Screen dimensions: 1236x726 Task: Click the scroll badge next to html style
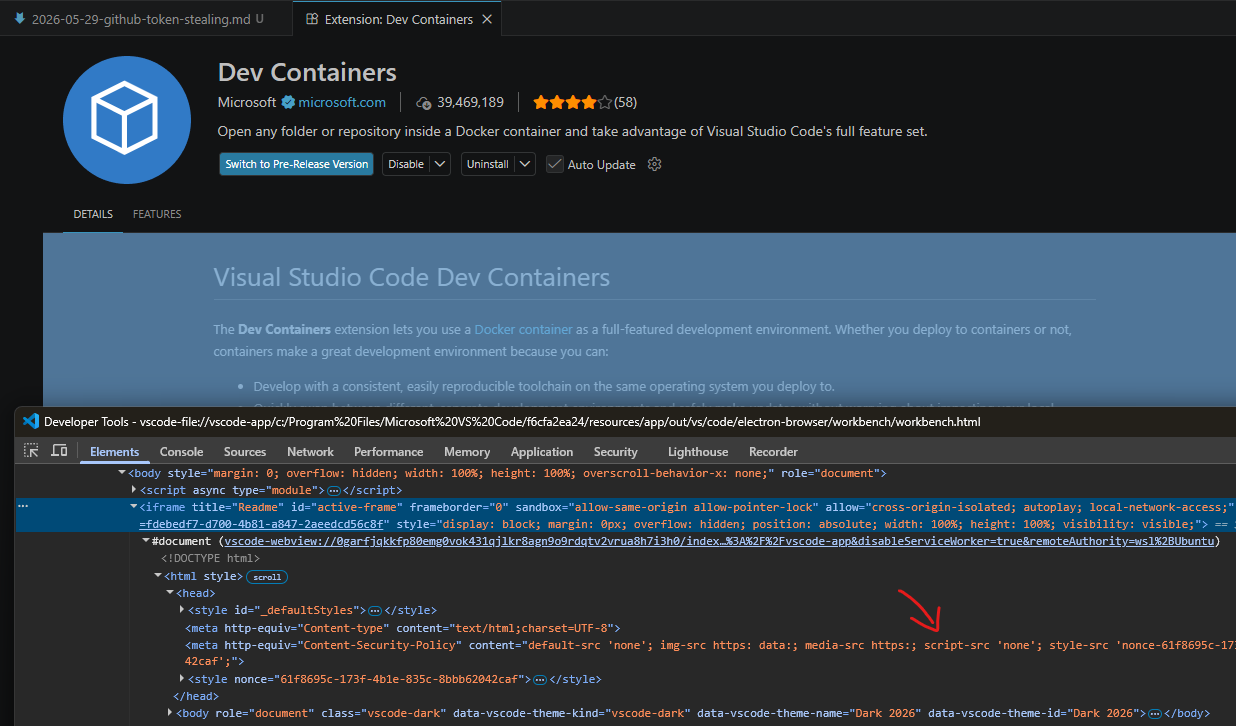[x=267, y=577]
